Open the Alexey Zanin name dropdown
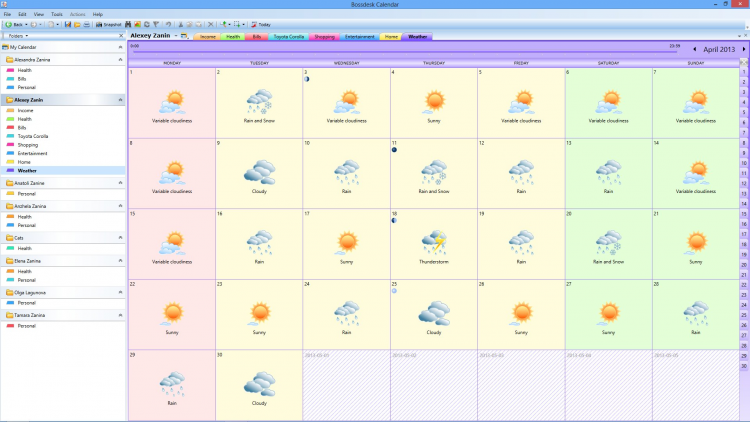Viewport: 750px width, 422px height. tap(176, 36)
